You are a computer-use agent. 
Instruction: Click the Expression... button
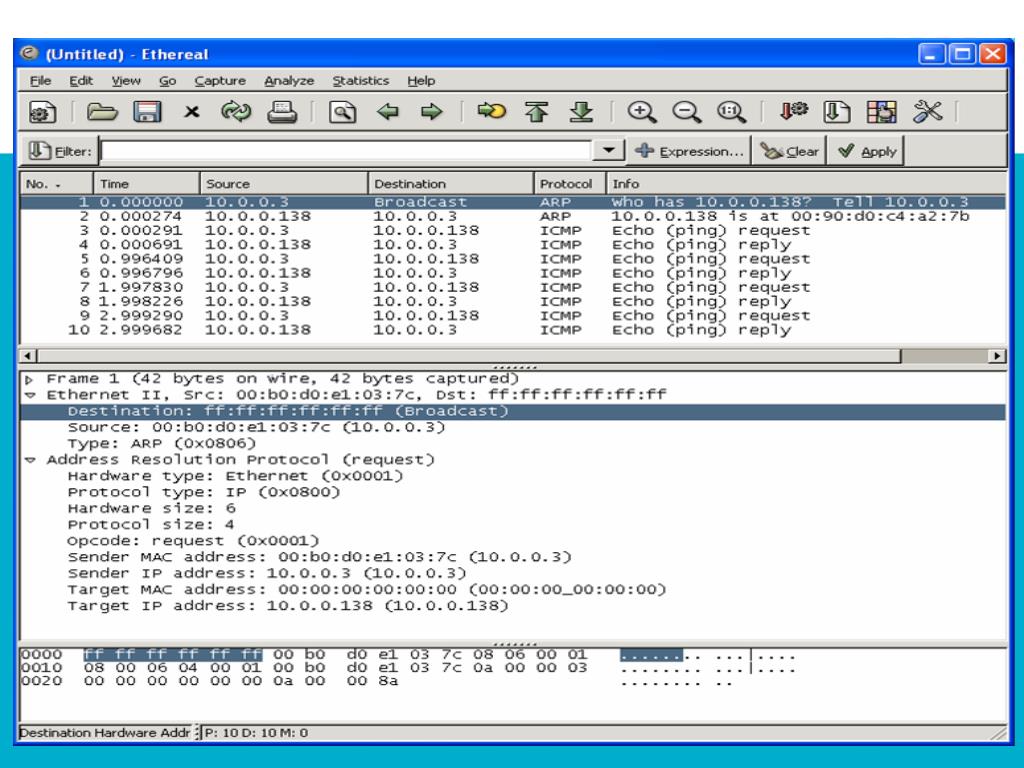690,152
